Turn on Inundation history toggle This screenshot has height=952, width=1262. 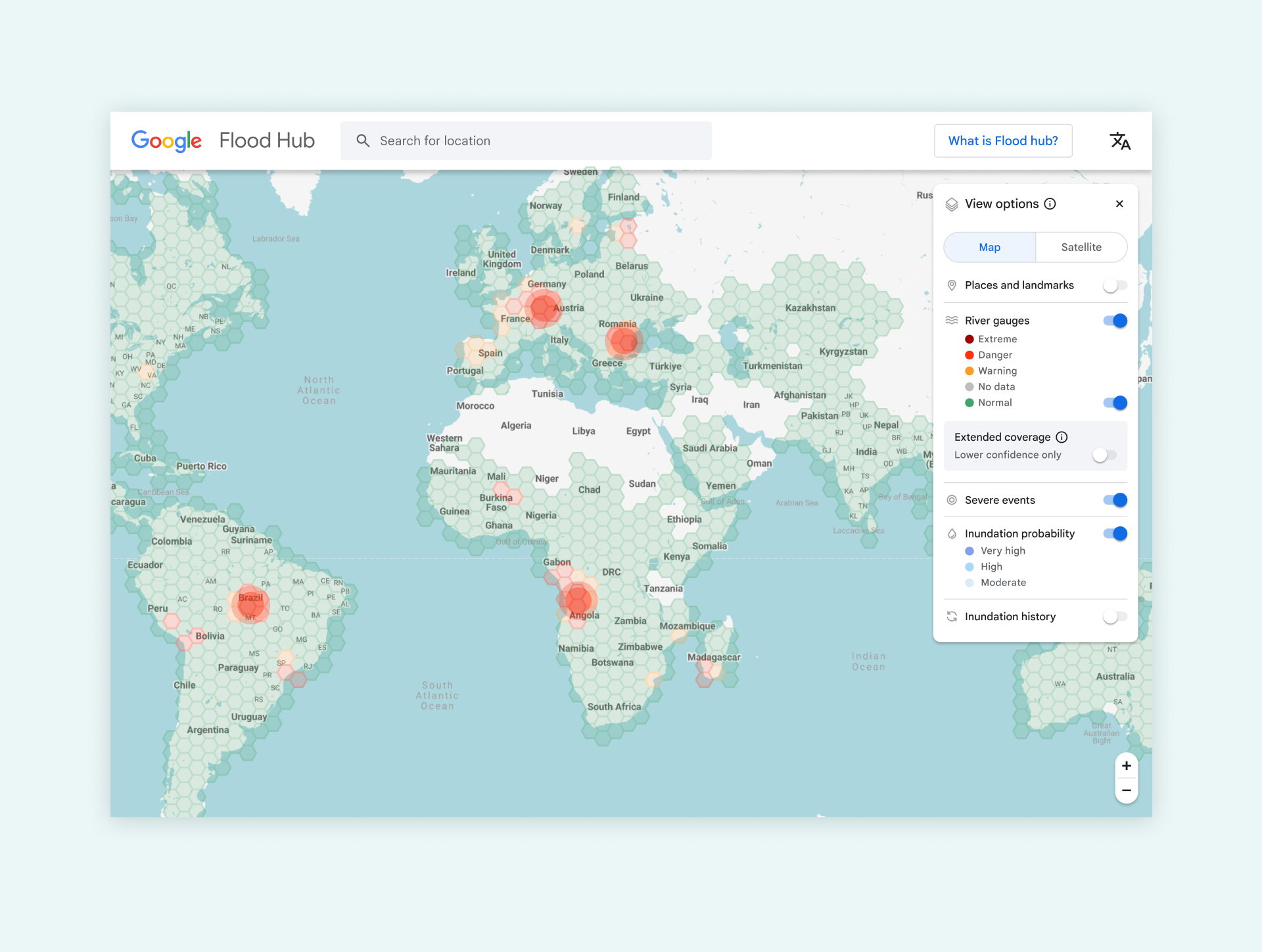(x=1115, y=616)
